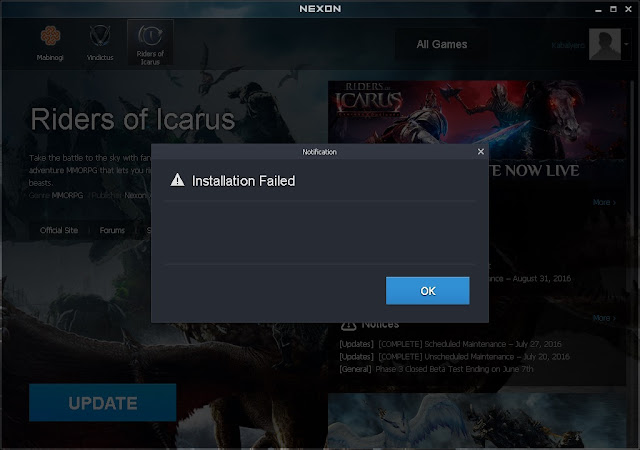Viewport: 640px width, 450px height.
Task: Open Scheduled Maintenance July 27 notice
Action: (x=450, y=344)
